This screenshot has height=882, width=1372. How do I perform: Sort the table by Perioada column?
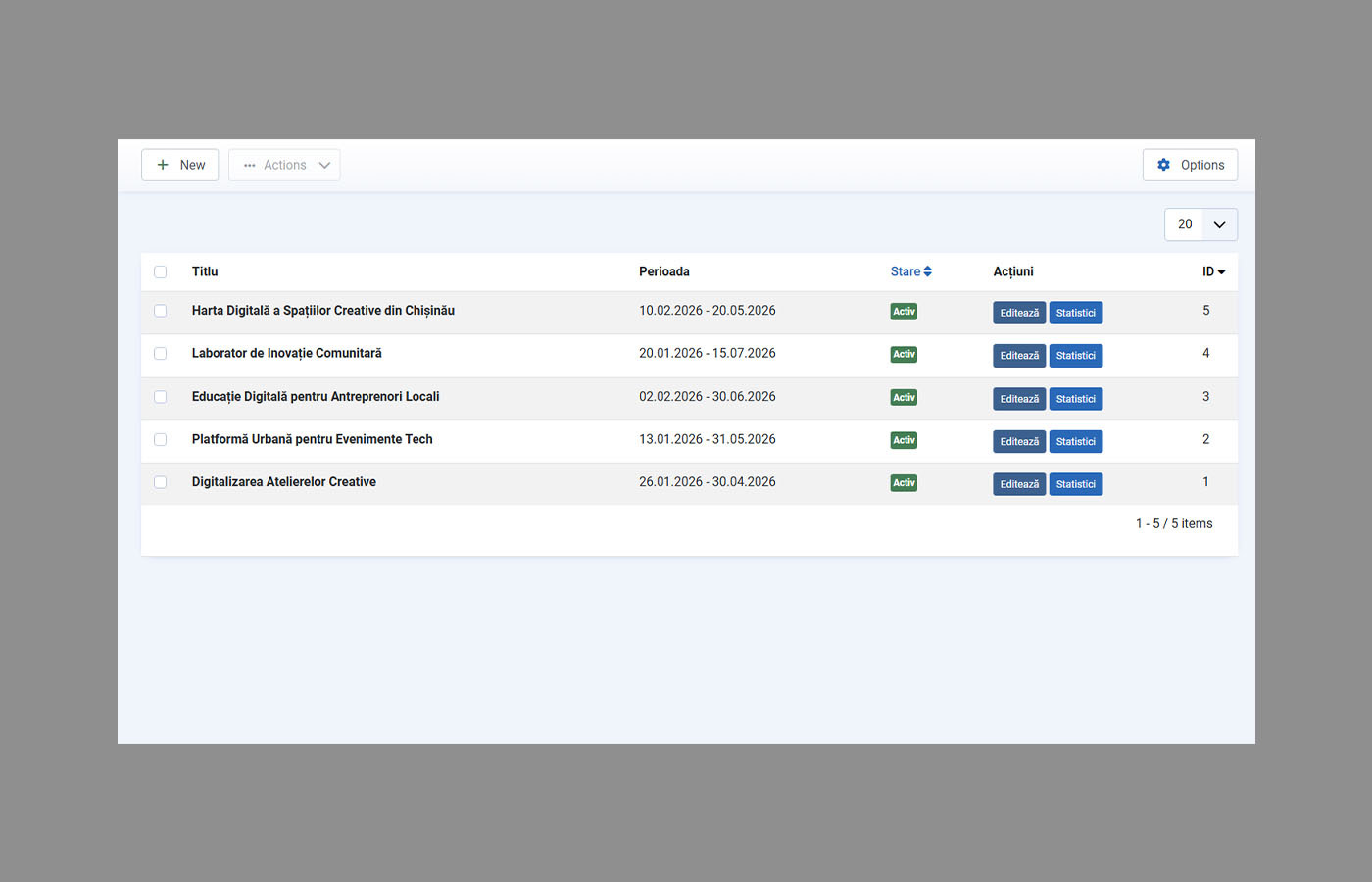click(x=663, y=271)
